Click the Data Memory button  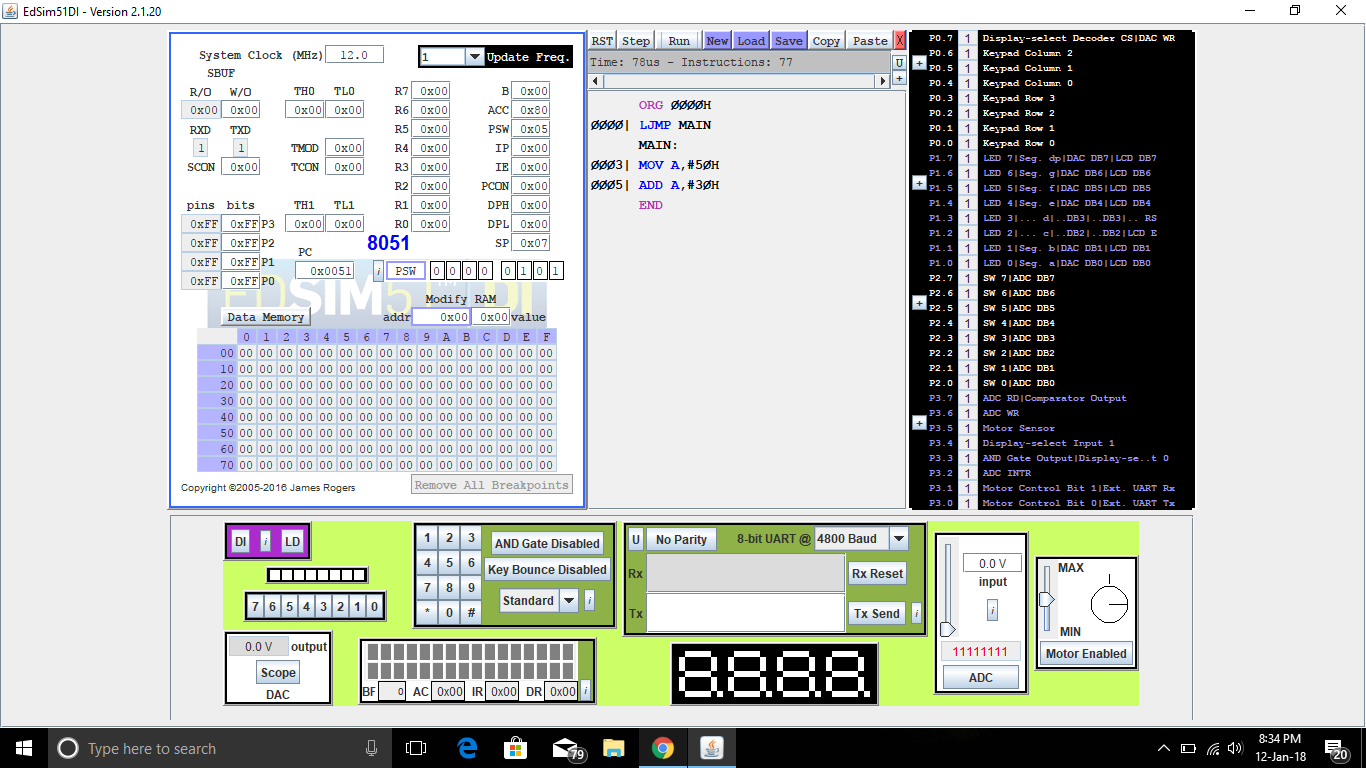point(265,317)
